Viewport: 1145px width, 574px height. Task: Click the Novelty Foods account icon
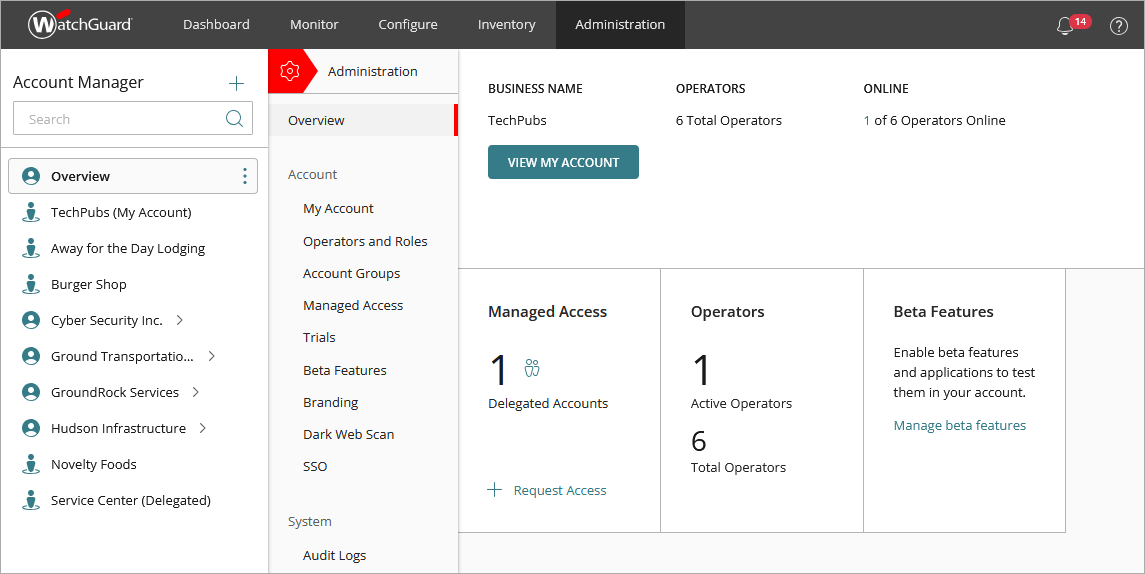coord(31,464)
